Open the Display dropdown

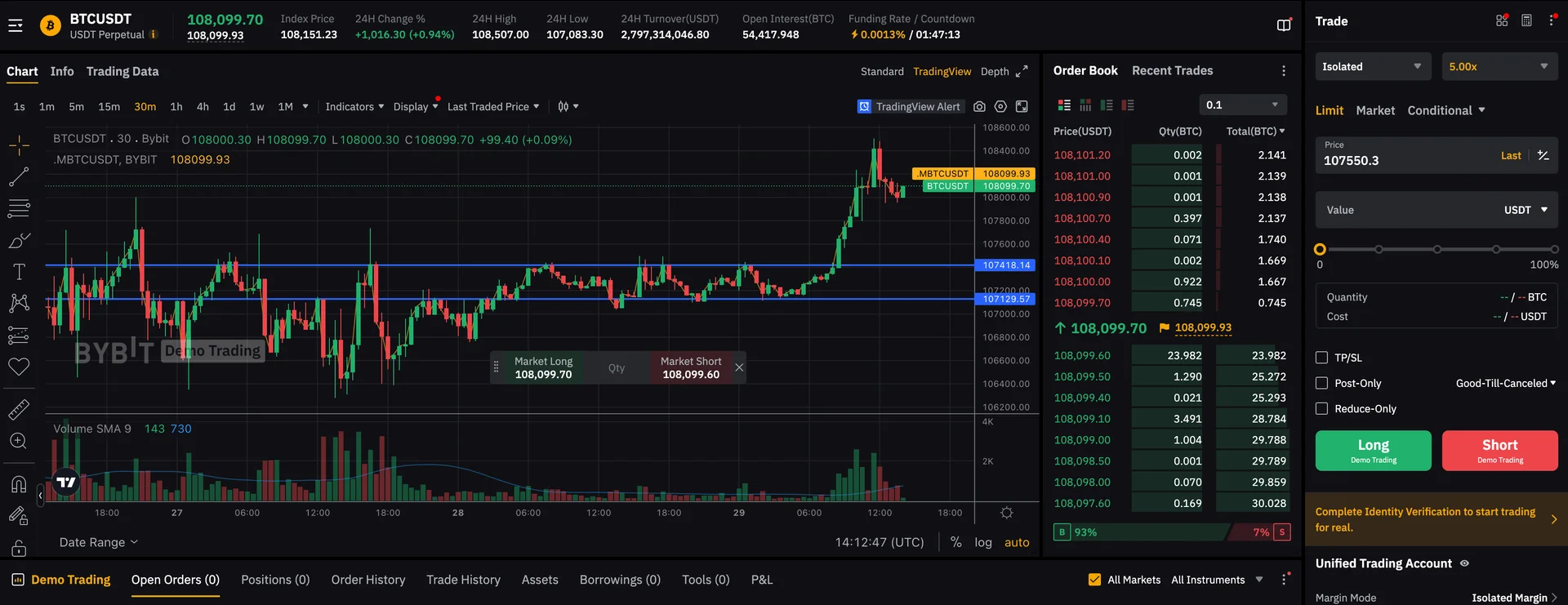(416, 107)
